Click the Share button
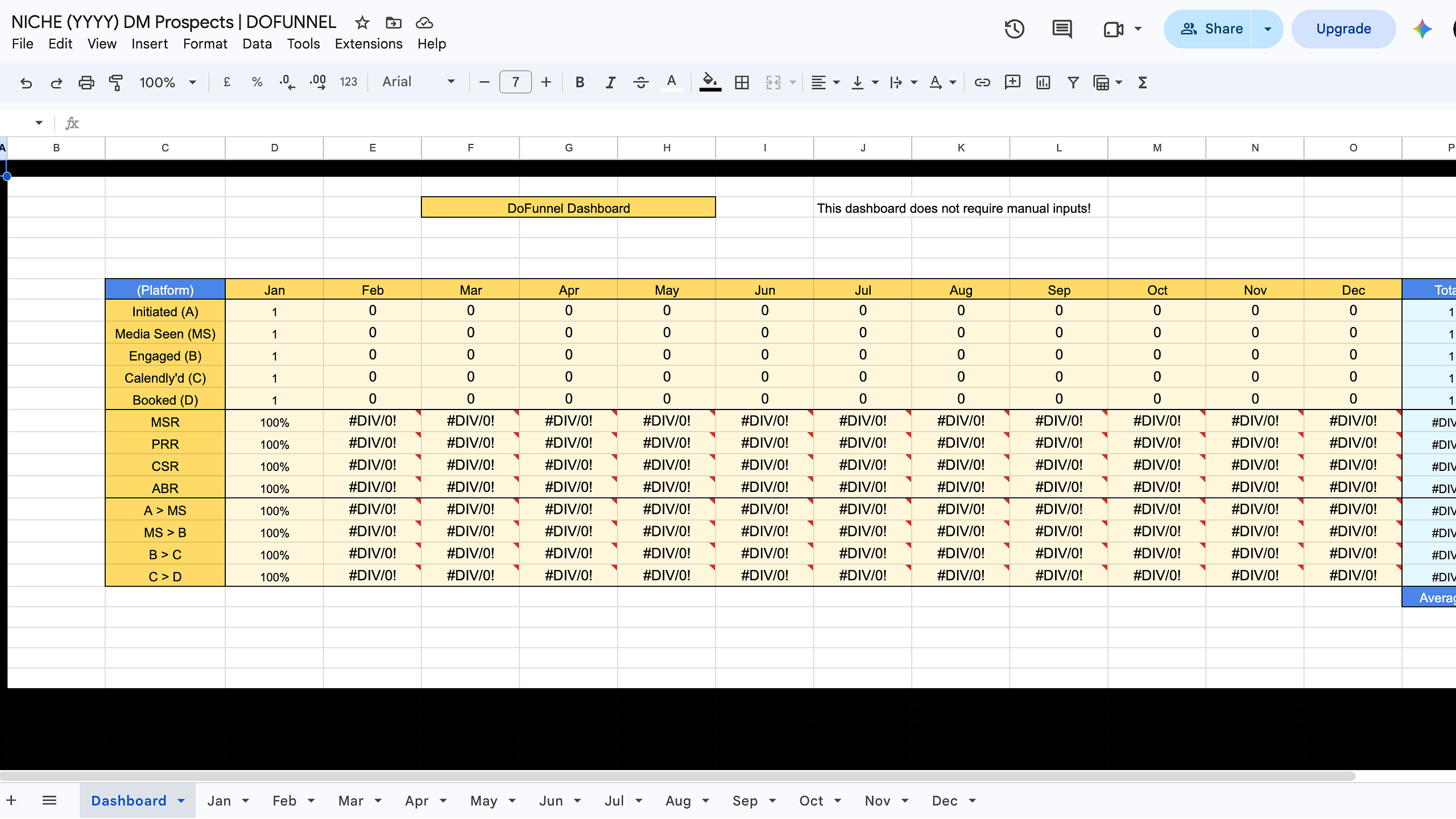1456x819 pixels. tap(1208, 29)
